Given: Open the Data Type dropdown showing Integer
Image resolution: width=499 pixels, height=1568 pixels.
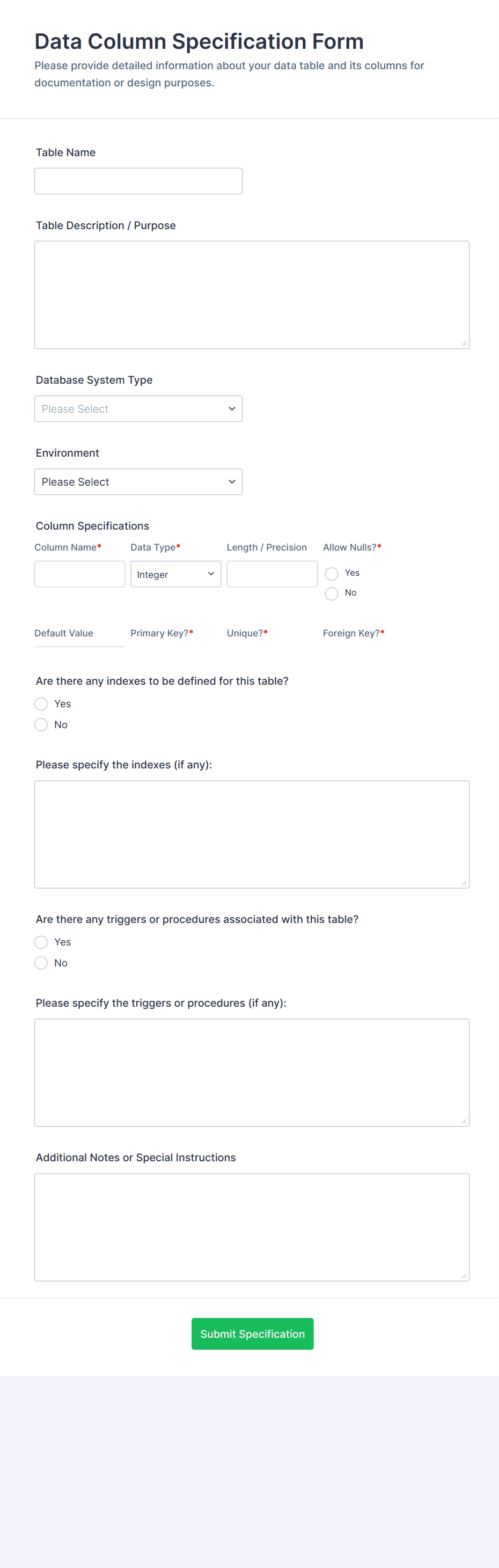Looking at the screenshot, I should tap(175, 574).
